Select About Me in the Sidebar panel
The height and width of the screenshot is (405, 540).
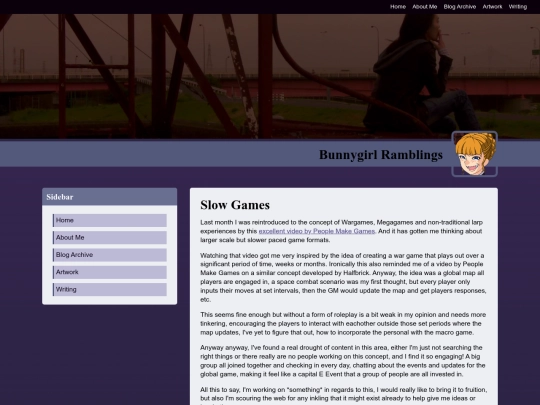[110, 238]
